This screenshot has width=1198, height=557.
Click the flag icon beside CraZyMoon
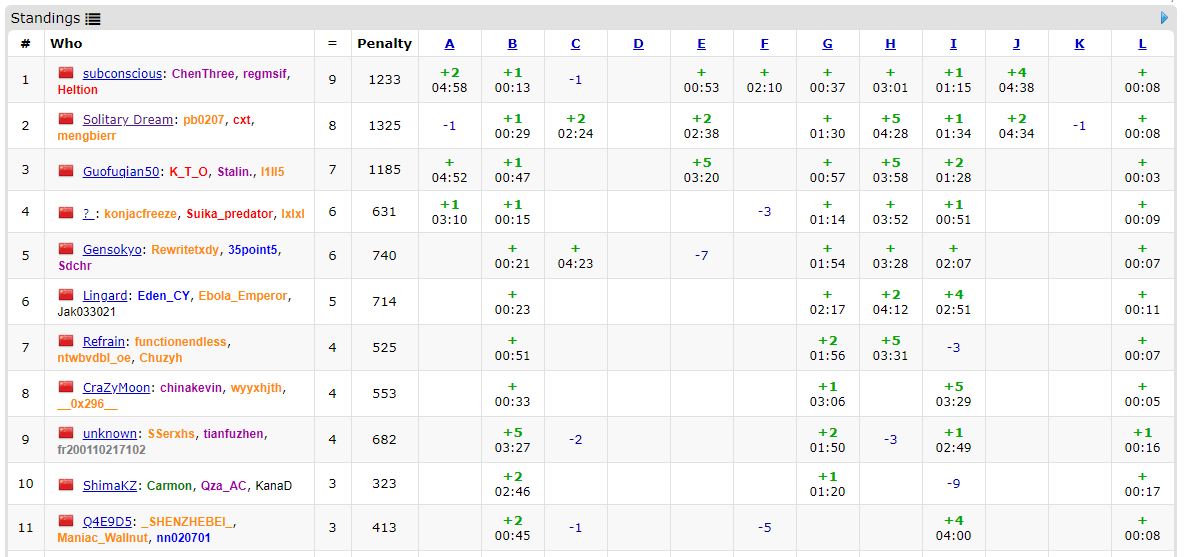(x=67, y=387)
